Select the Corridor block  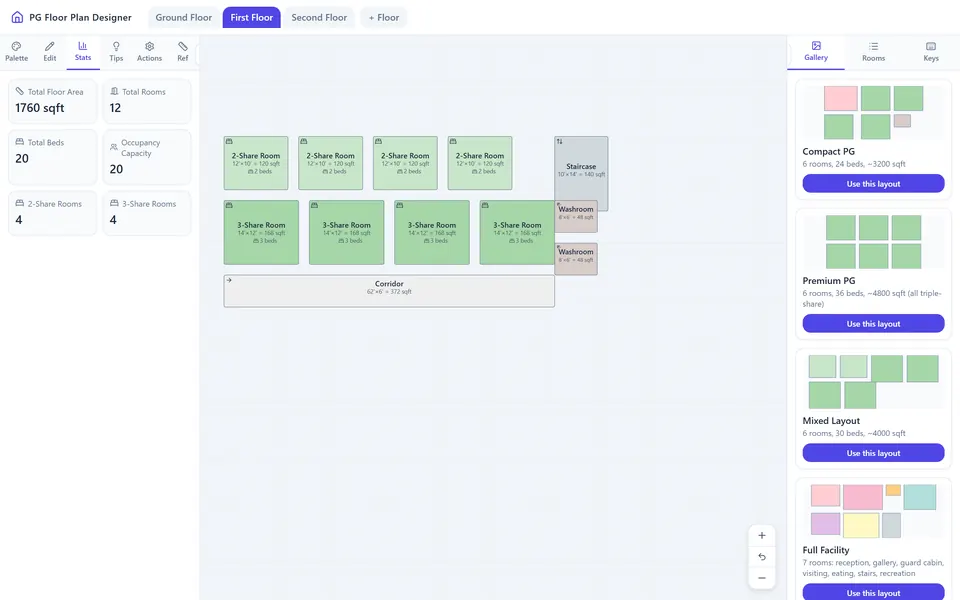click(389, 291)
